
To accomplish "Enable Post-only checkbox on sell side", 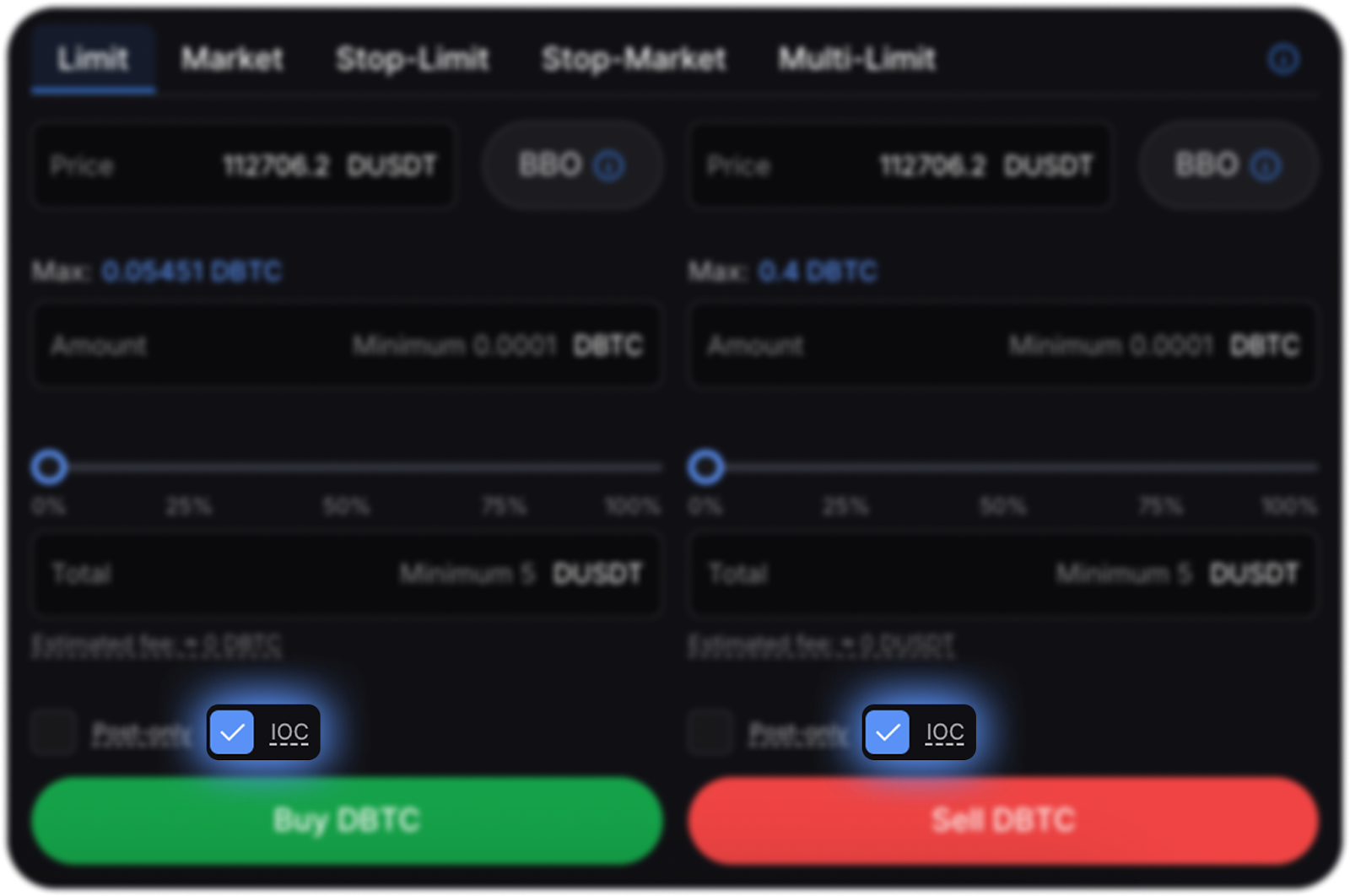I will (x=710, y=731).
